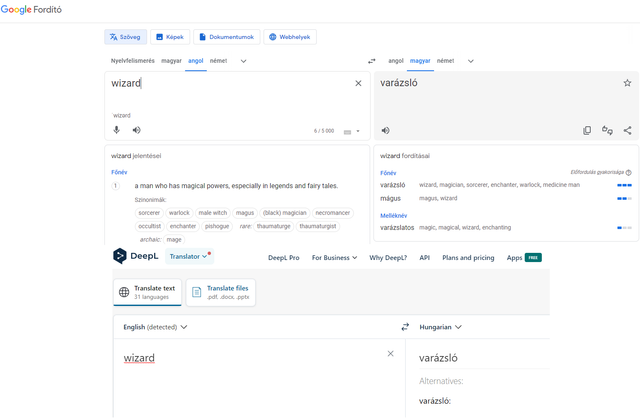Open the DeepL Translator dropdown
Screen dimensions: 640x418
(189, 256)
